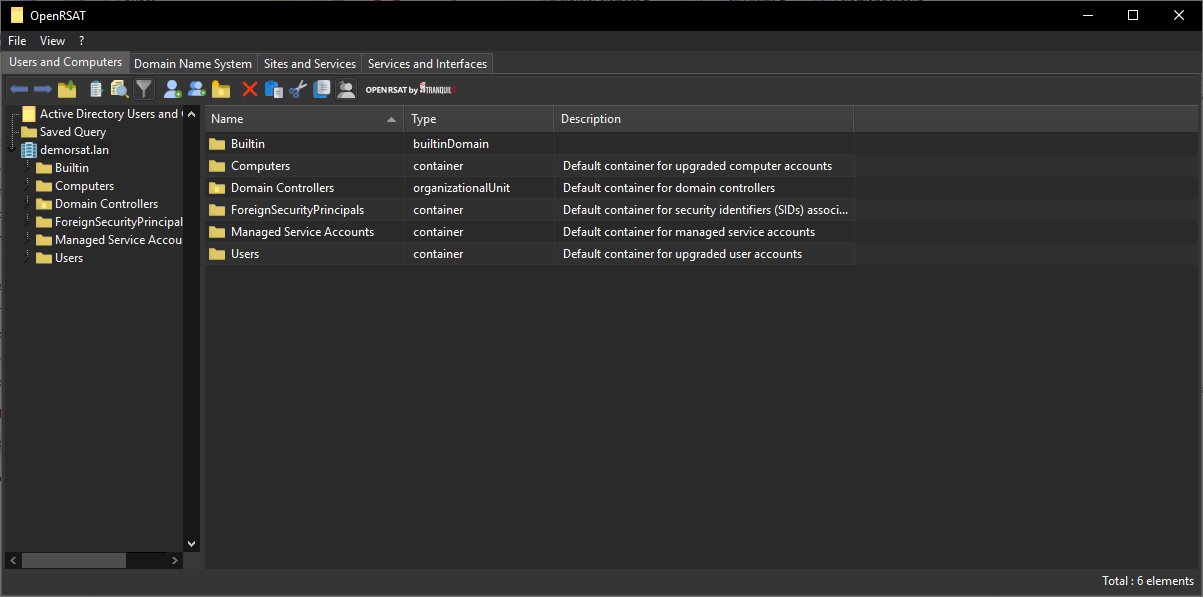Click the new folder icon with star
Screen dimensions: 1203x597
tap(221, 90)
